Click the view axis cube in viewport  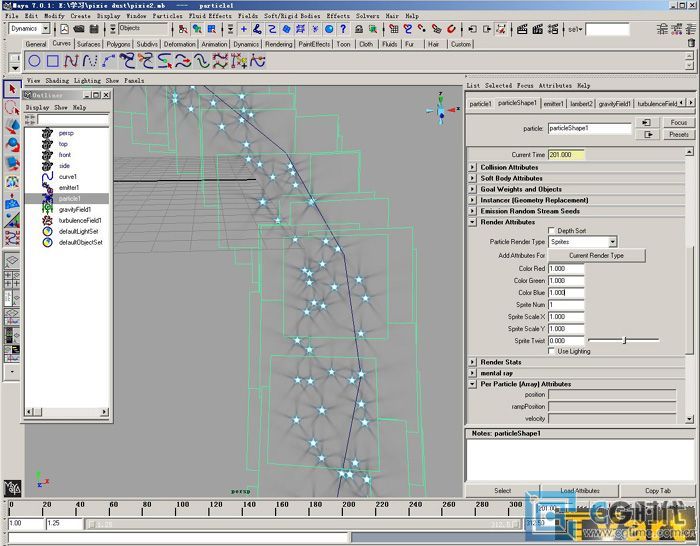(x=441, y=110)
